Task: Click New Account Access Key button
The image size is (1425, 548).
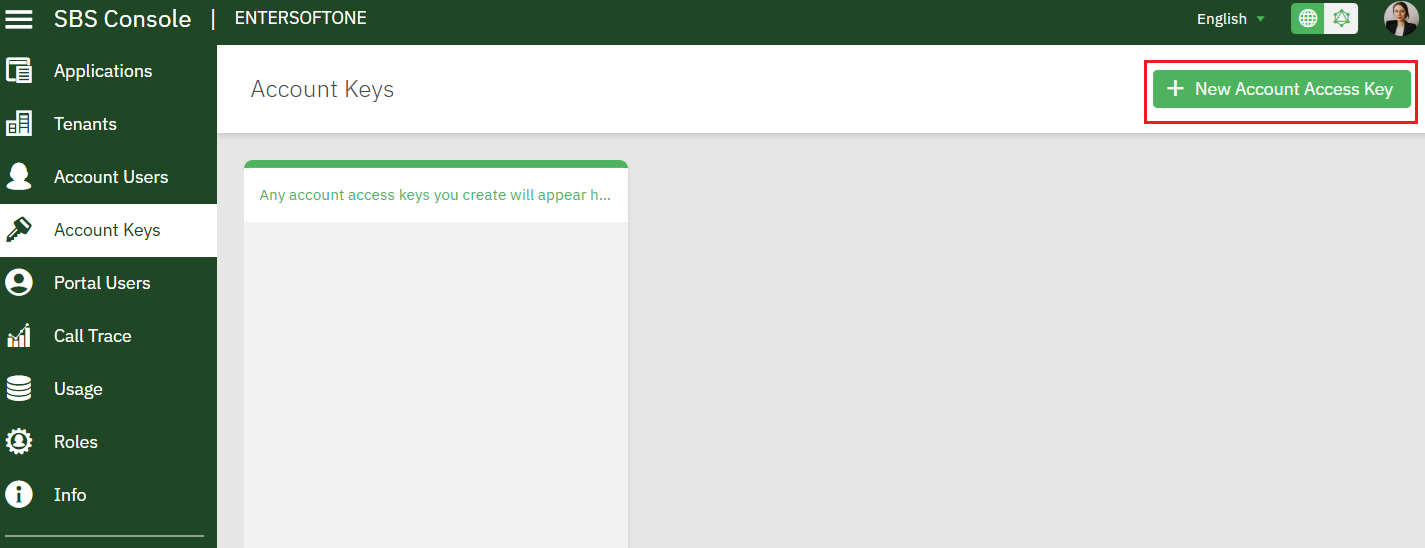Action: click(x=1281, y=89)
